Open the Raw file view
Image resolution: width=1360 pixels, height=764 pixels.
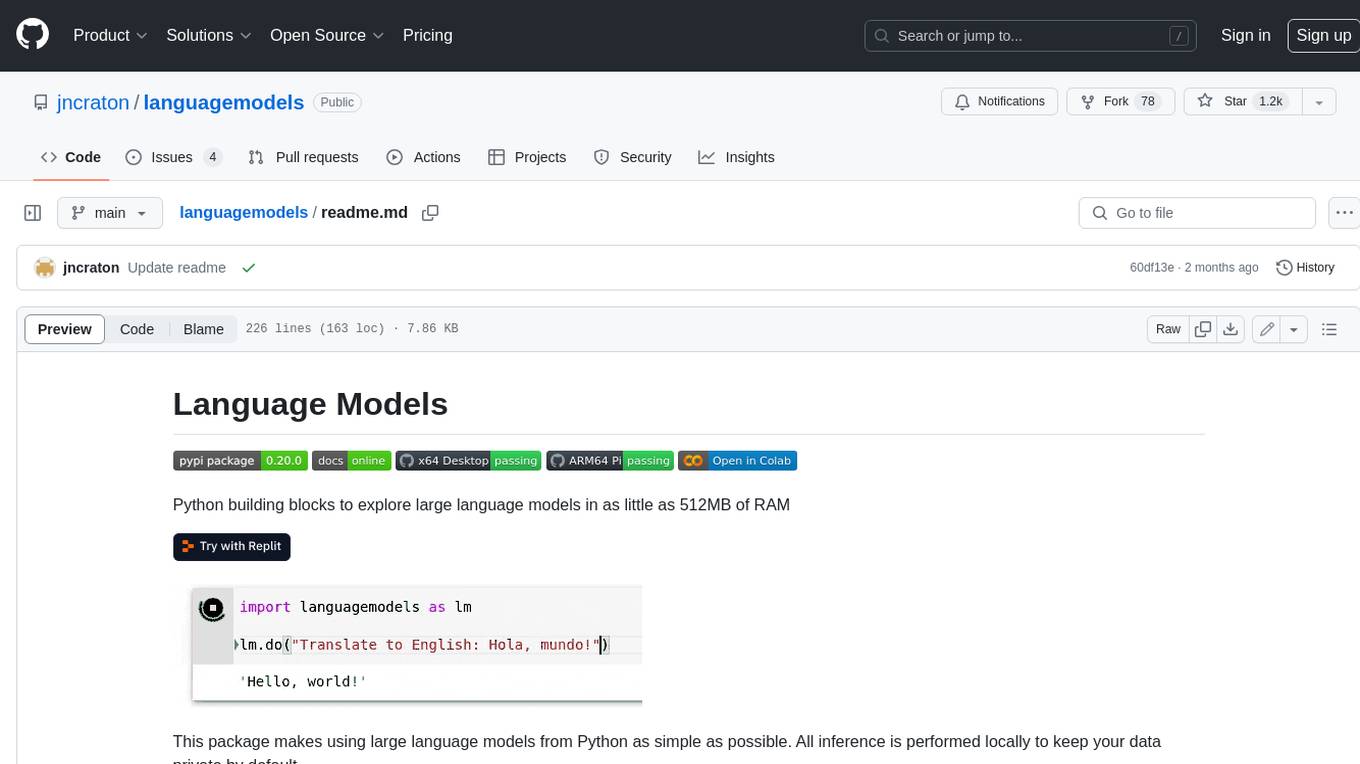tap(1168, 329)
